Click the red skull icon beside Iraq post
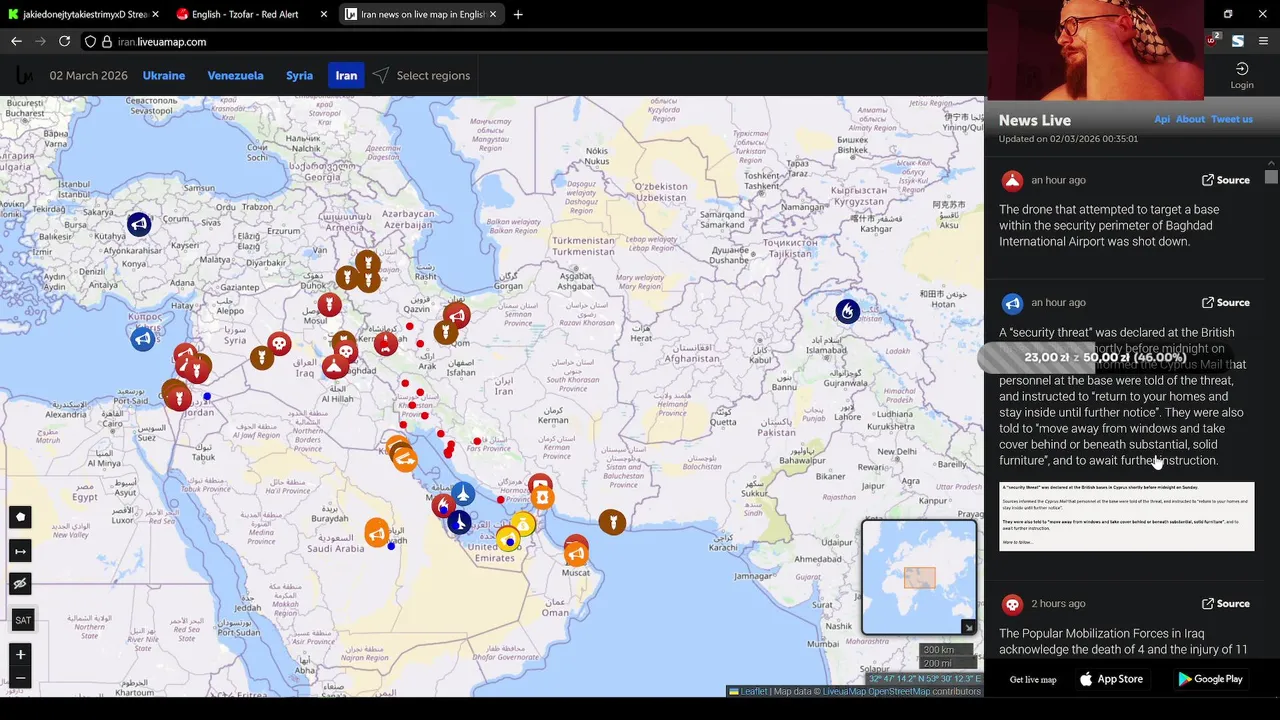The height and width of the screenshot is (720, 1280). 1012,604
